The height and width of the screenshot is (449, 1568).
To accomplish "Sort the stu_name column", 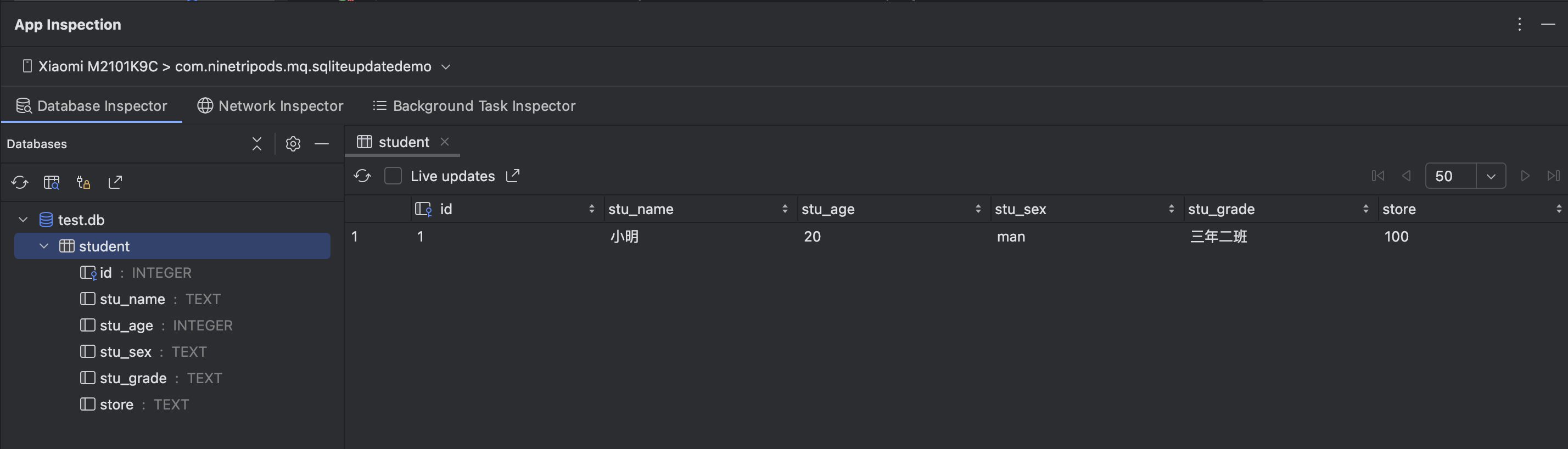I will [784, 209].
